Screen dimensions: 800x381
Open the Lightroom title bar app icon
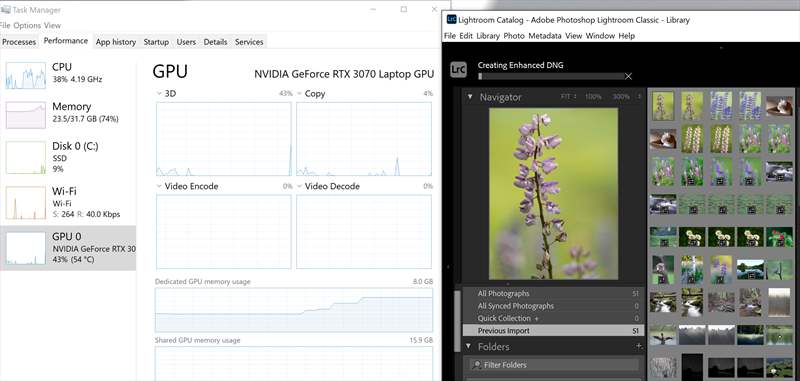pyautogui.click(x=451, y=19)
